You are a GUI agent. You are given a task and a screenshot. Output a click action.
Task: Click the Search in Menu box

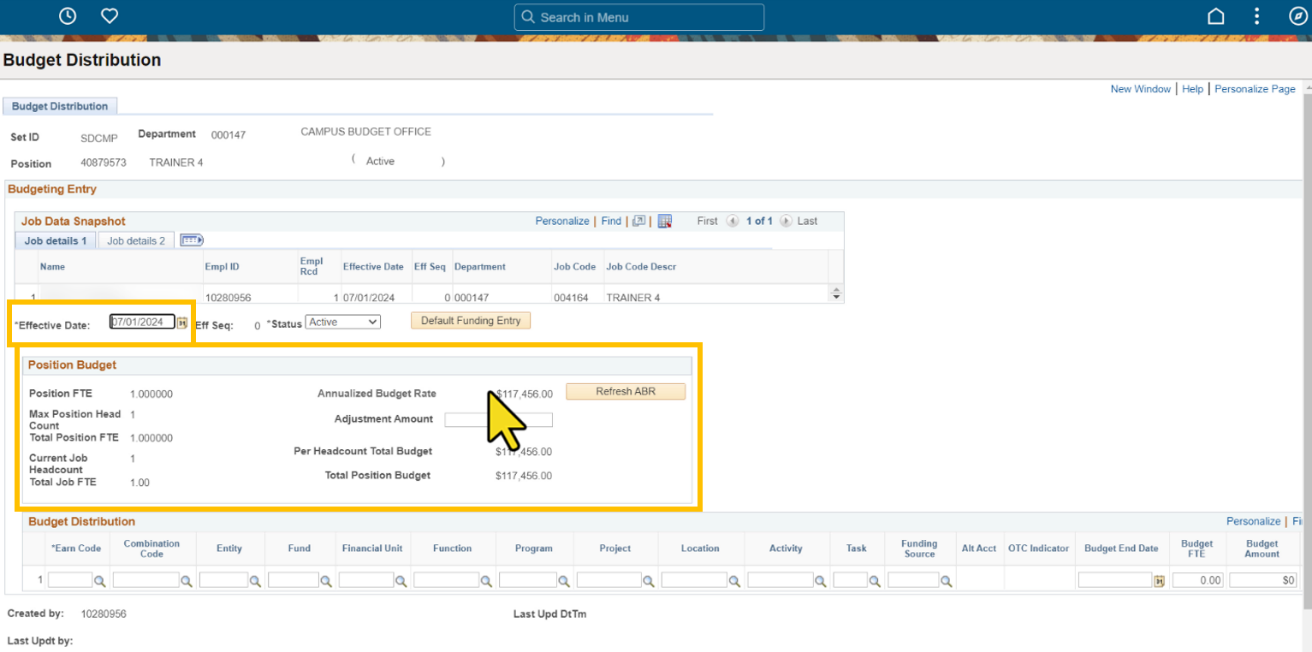click(639, 17)
